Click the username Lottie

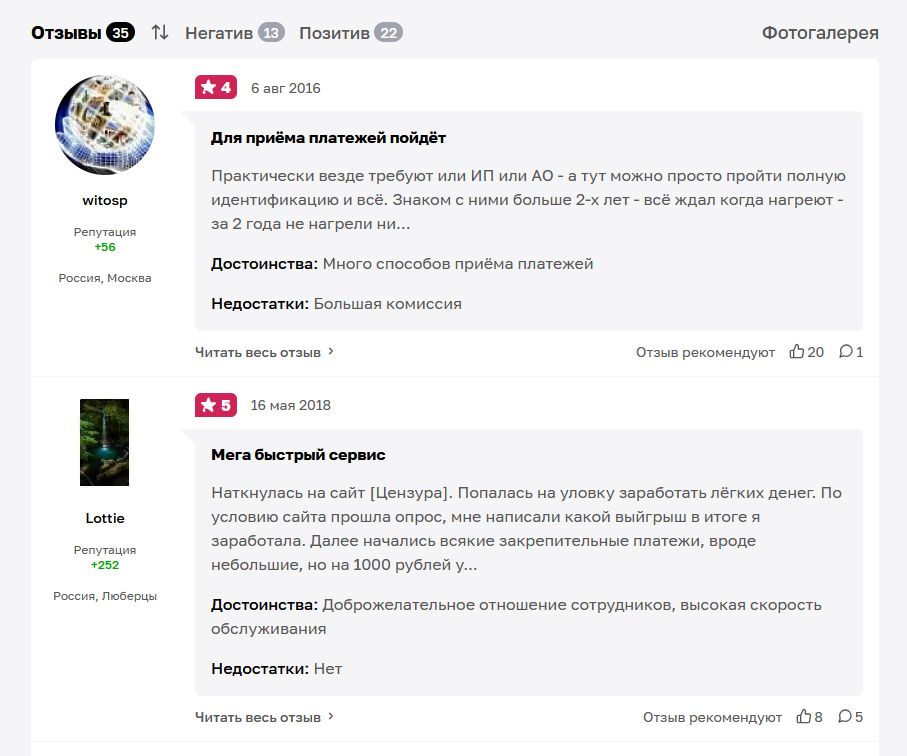(105, 518)
